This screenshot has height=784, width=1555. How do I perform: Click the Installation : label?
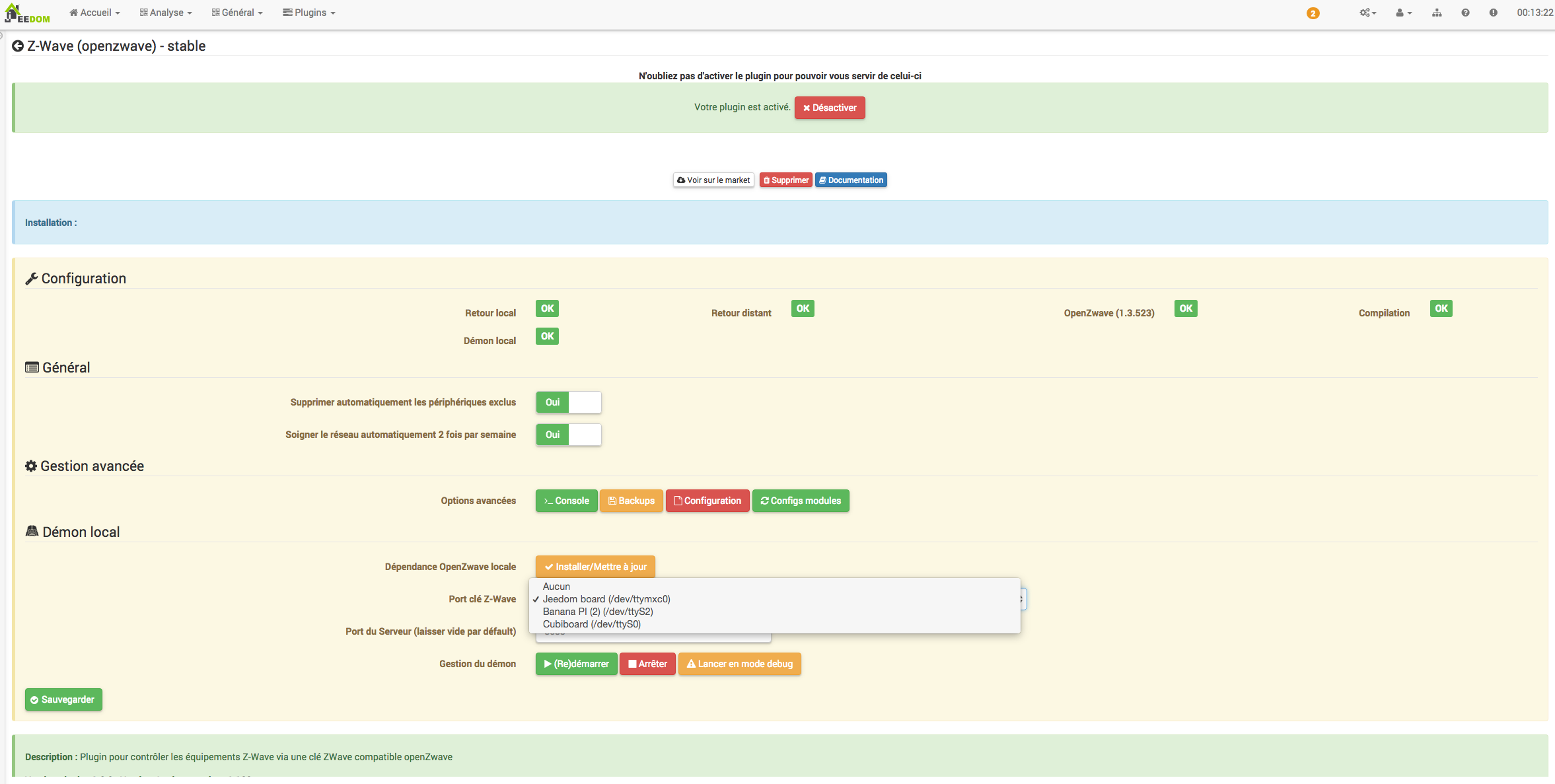coord(51,223)
